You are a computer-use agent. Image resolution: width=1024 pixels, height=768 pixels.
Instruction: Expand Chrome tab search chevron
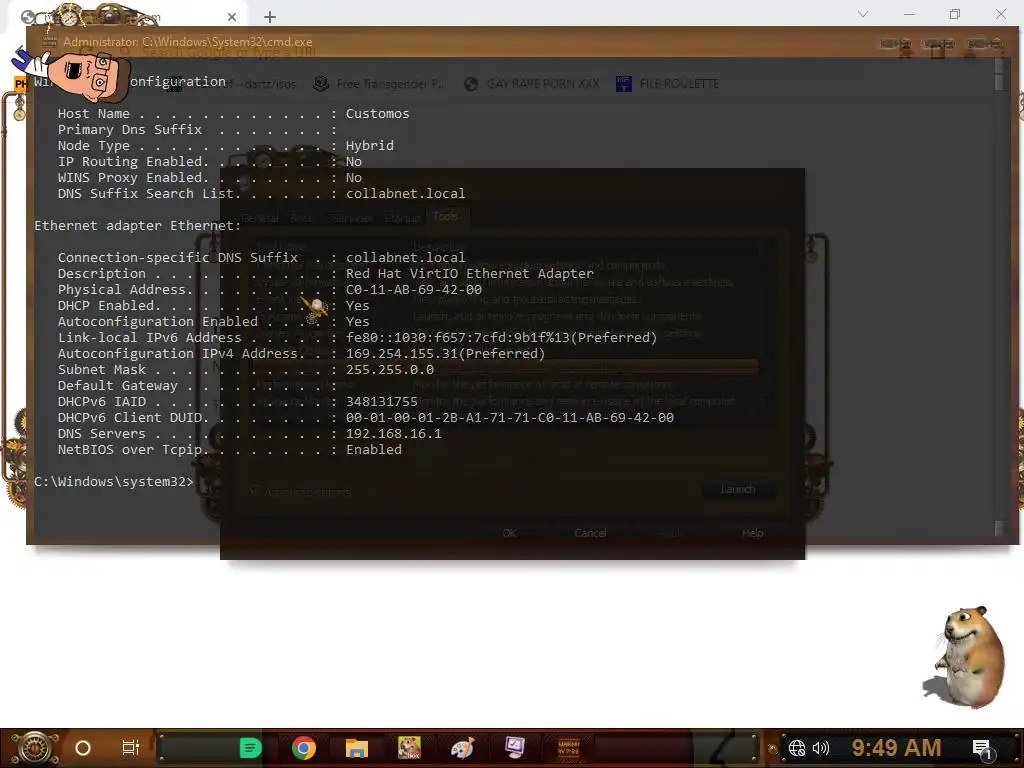point(863,14)
